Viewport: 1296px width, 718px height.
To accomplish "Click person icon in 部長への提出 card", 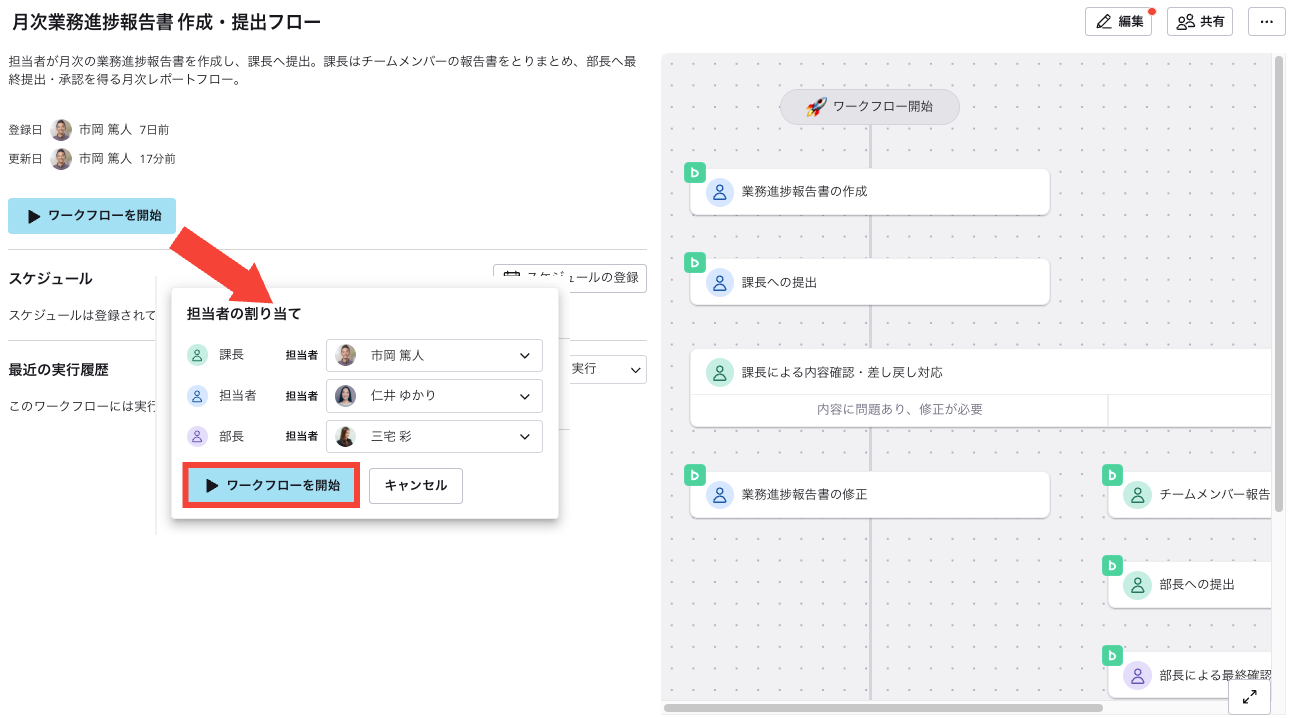I will point(1138,585).
